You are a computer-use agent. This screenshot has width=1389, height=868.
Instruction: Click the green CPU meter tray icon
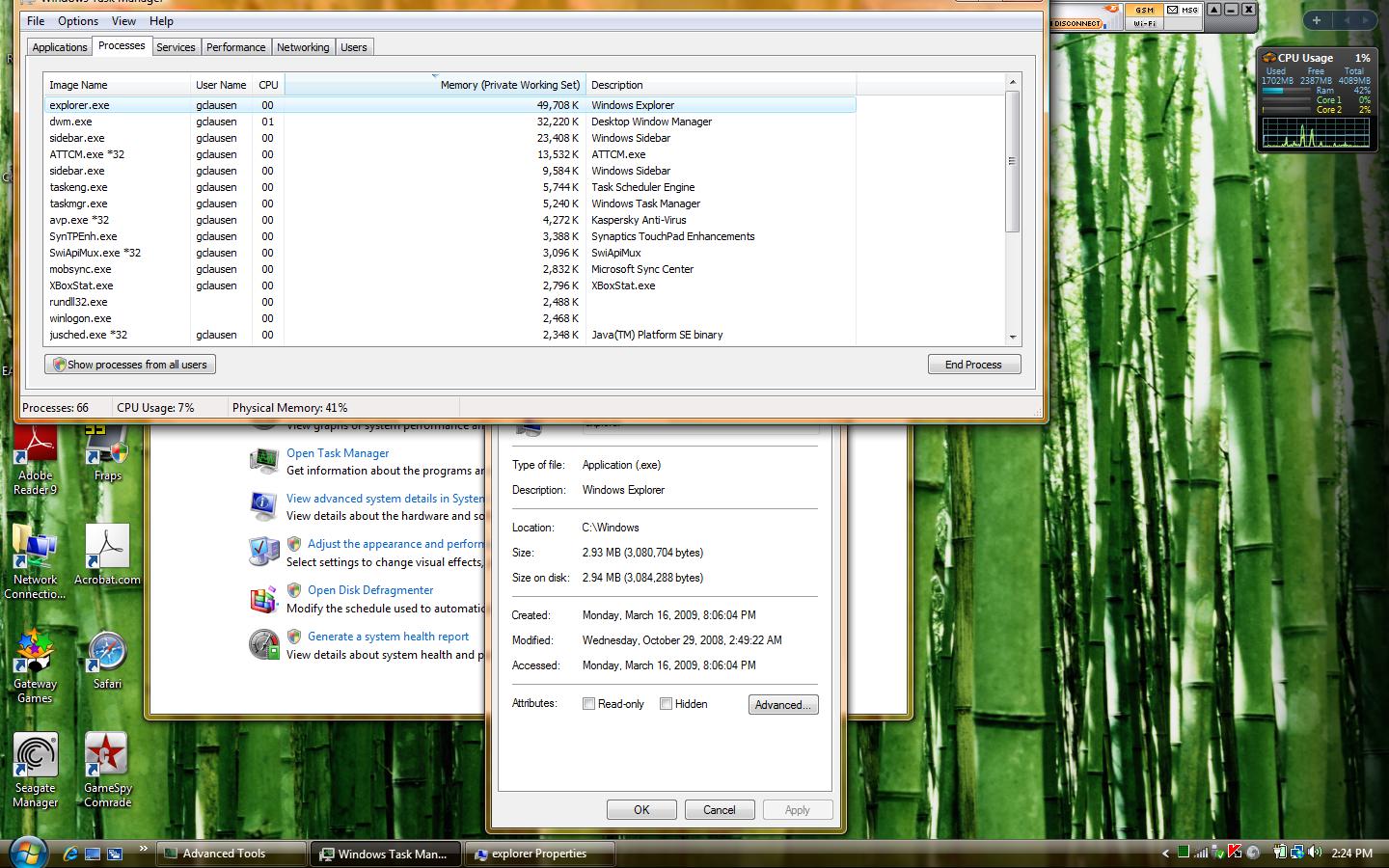click(x=1184, y=853)
